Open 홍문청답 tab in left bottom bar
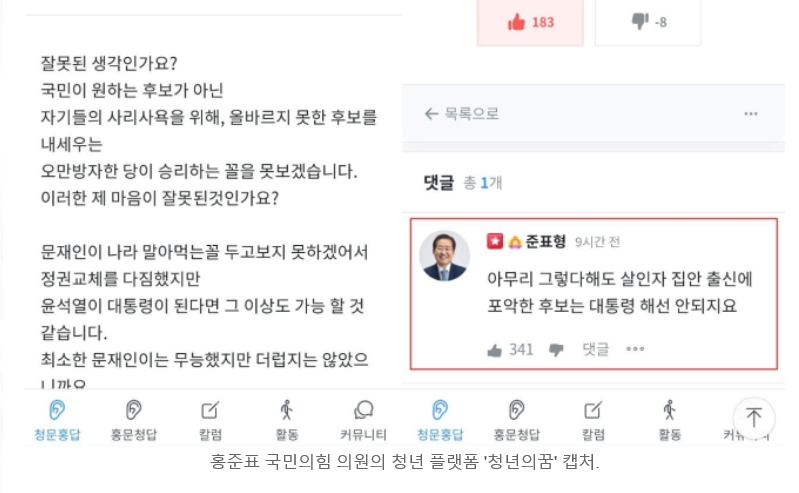This screenshot has width=799, height=493. click(x=134, y=421)
